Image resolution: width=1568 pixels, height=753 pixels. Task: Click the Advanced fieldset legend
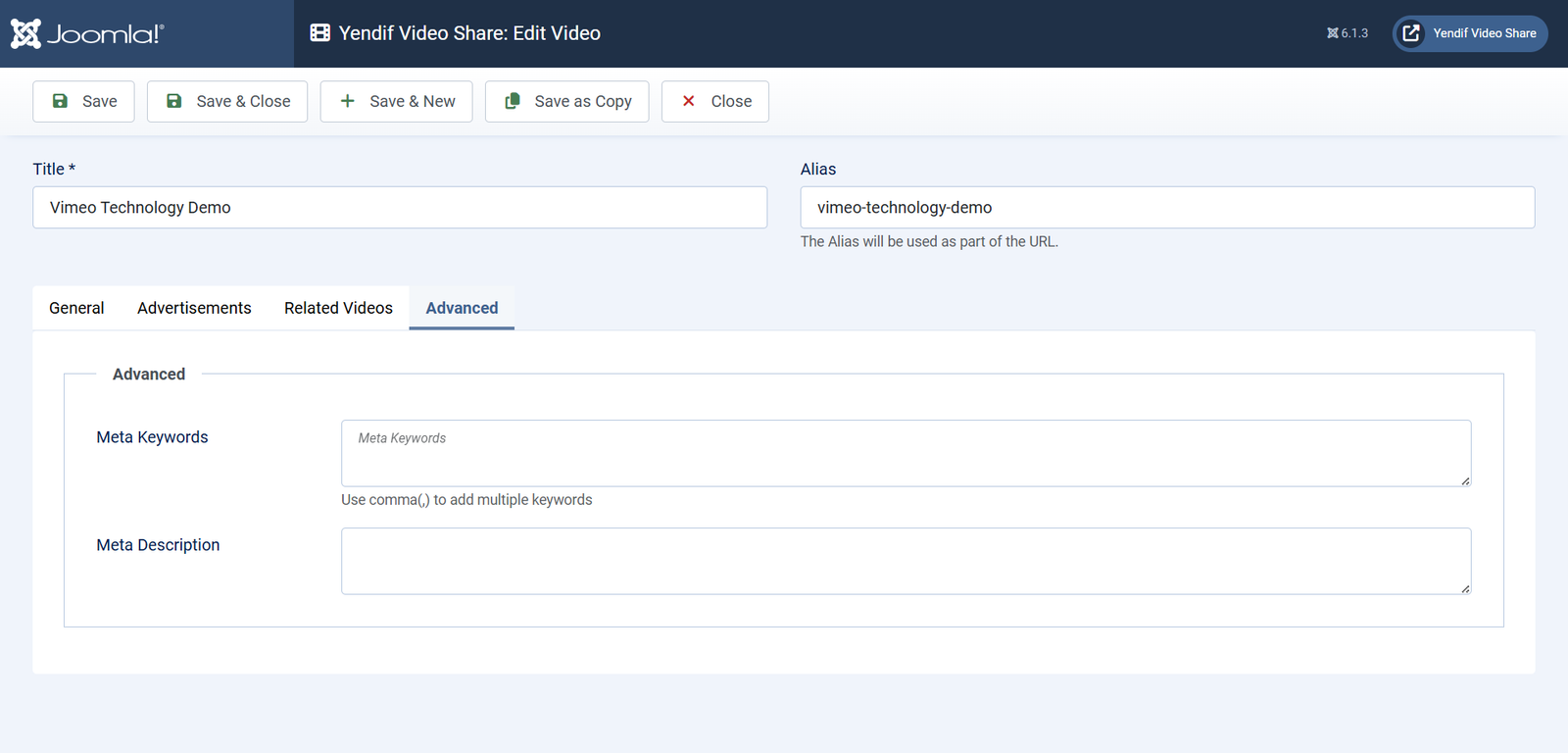(x=149, y=375)
